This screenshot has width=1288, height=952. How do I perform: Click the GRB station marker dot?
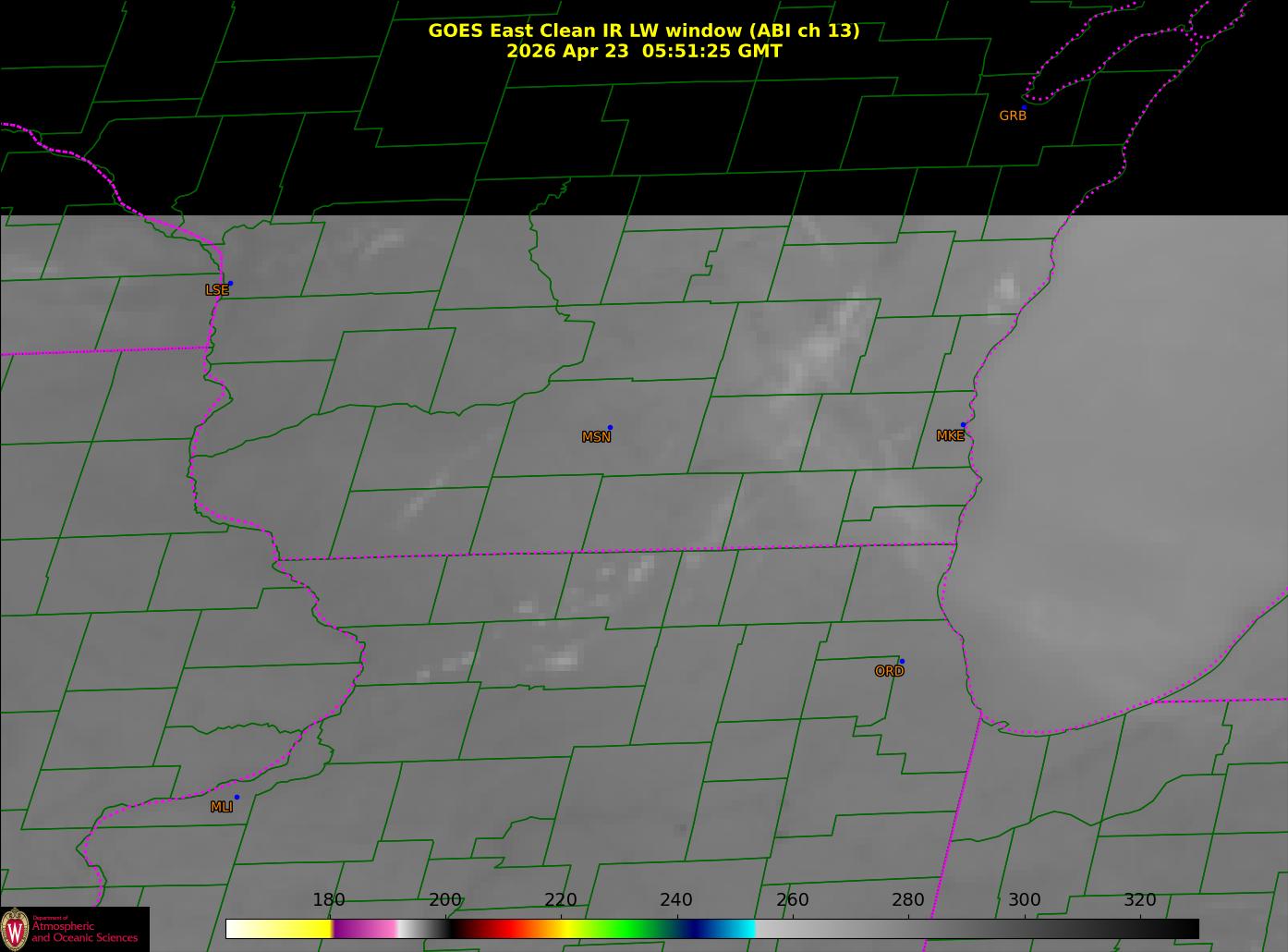click(1024, 108)
